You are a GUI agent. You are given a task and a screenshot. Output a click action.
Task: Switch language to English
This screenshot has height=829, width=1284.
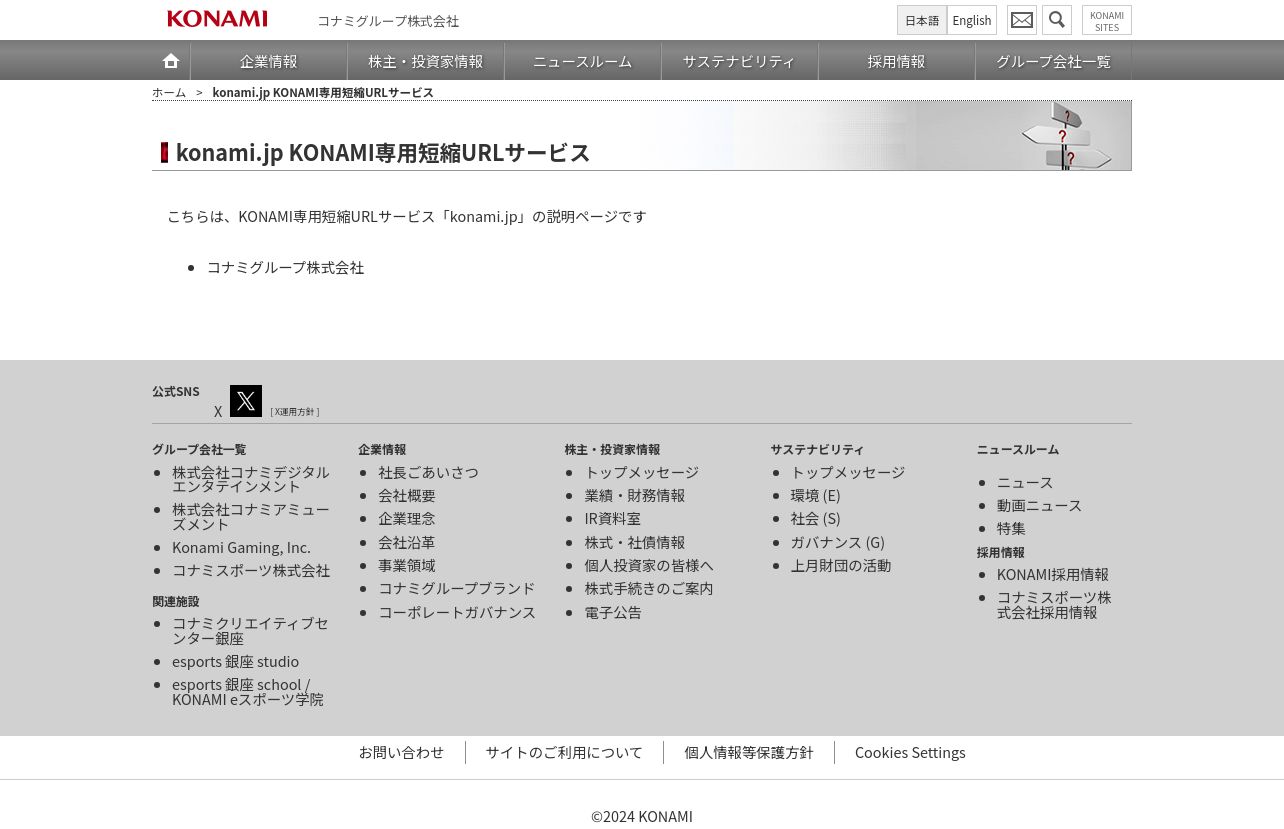[972, 20]
